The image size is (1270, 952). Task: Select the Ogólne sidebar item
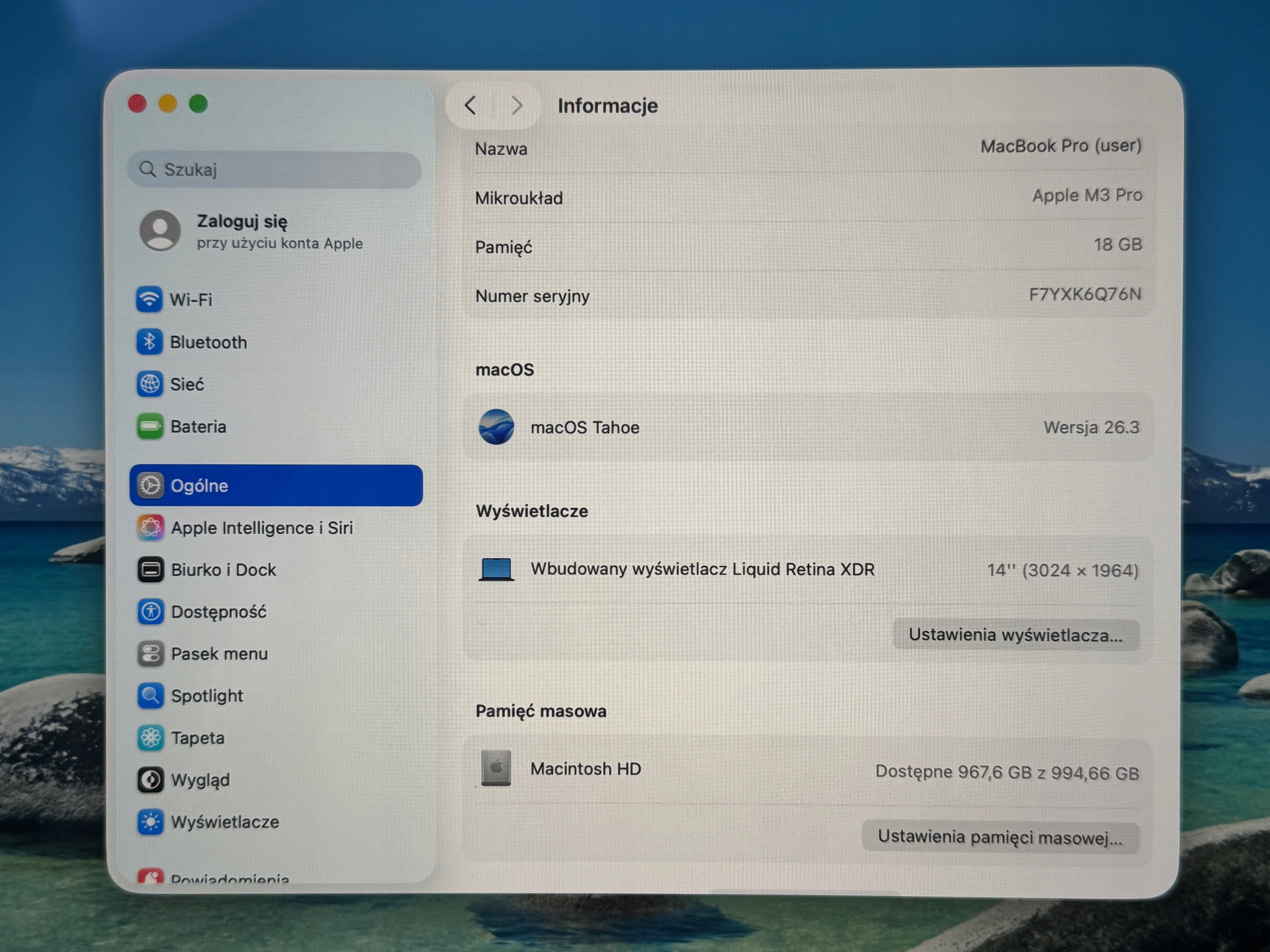pos(276,485)
